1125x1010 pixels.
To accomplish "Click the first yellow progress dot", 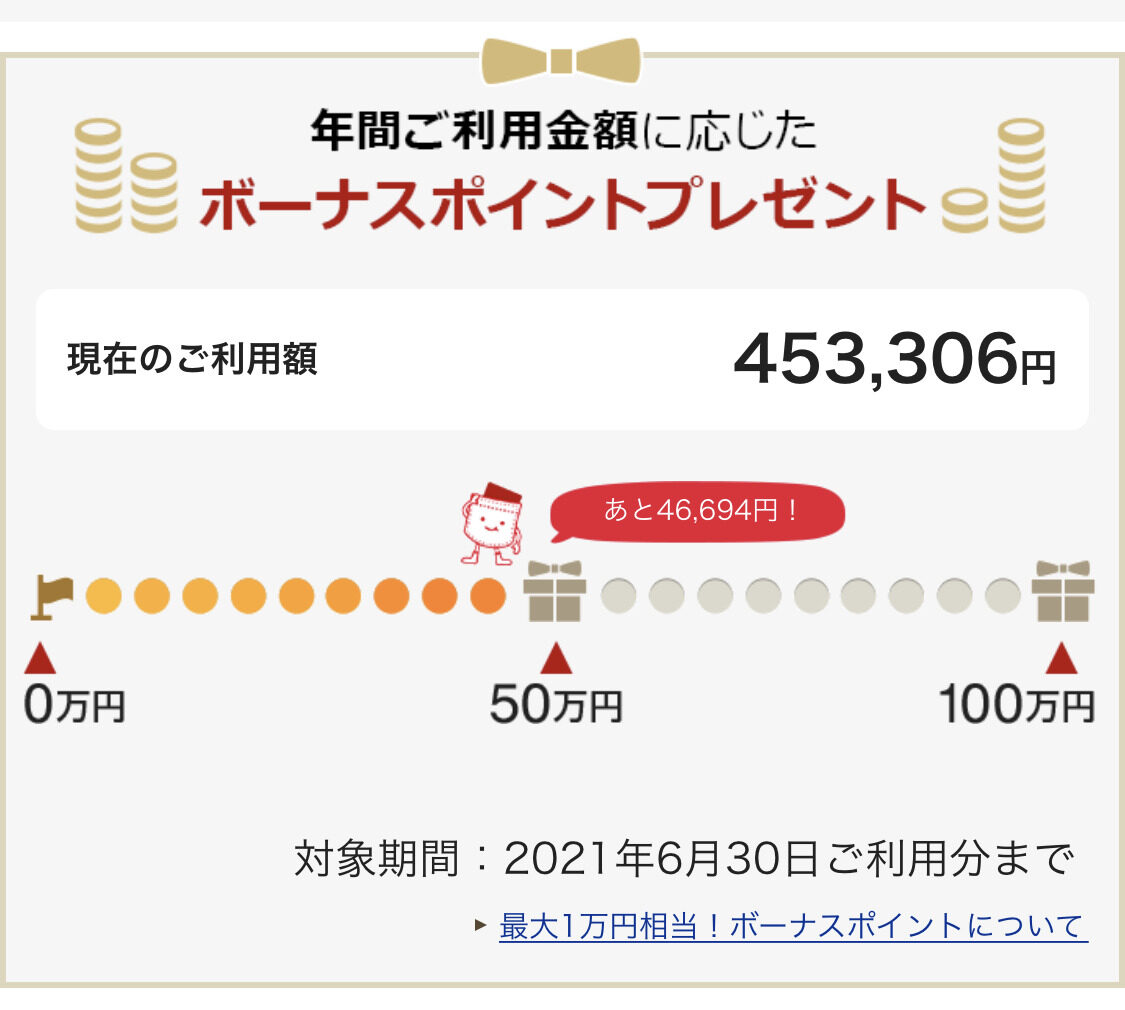I will pos(103,596).
